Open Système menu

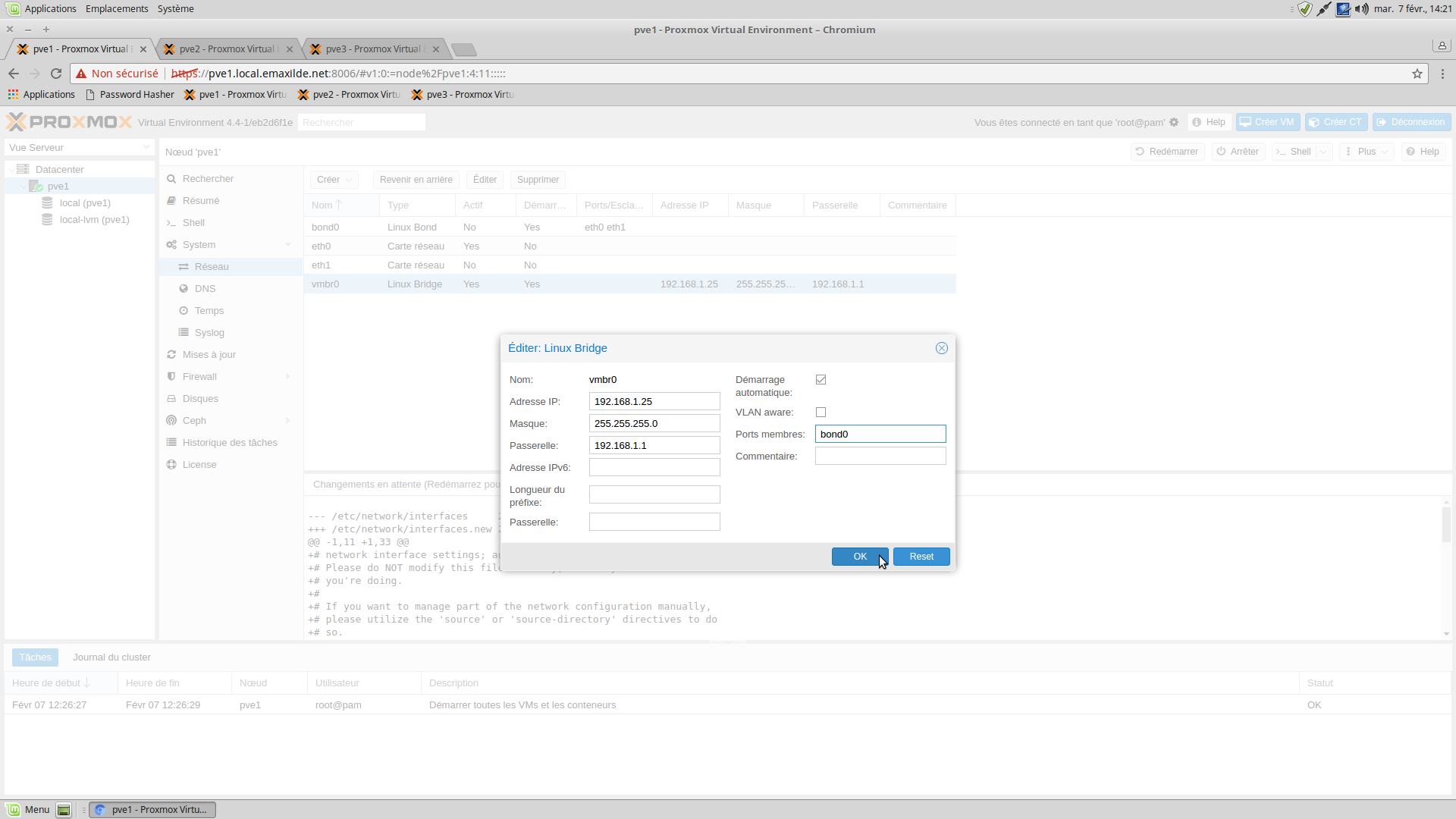176,9
